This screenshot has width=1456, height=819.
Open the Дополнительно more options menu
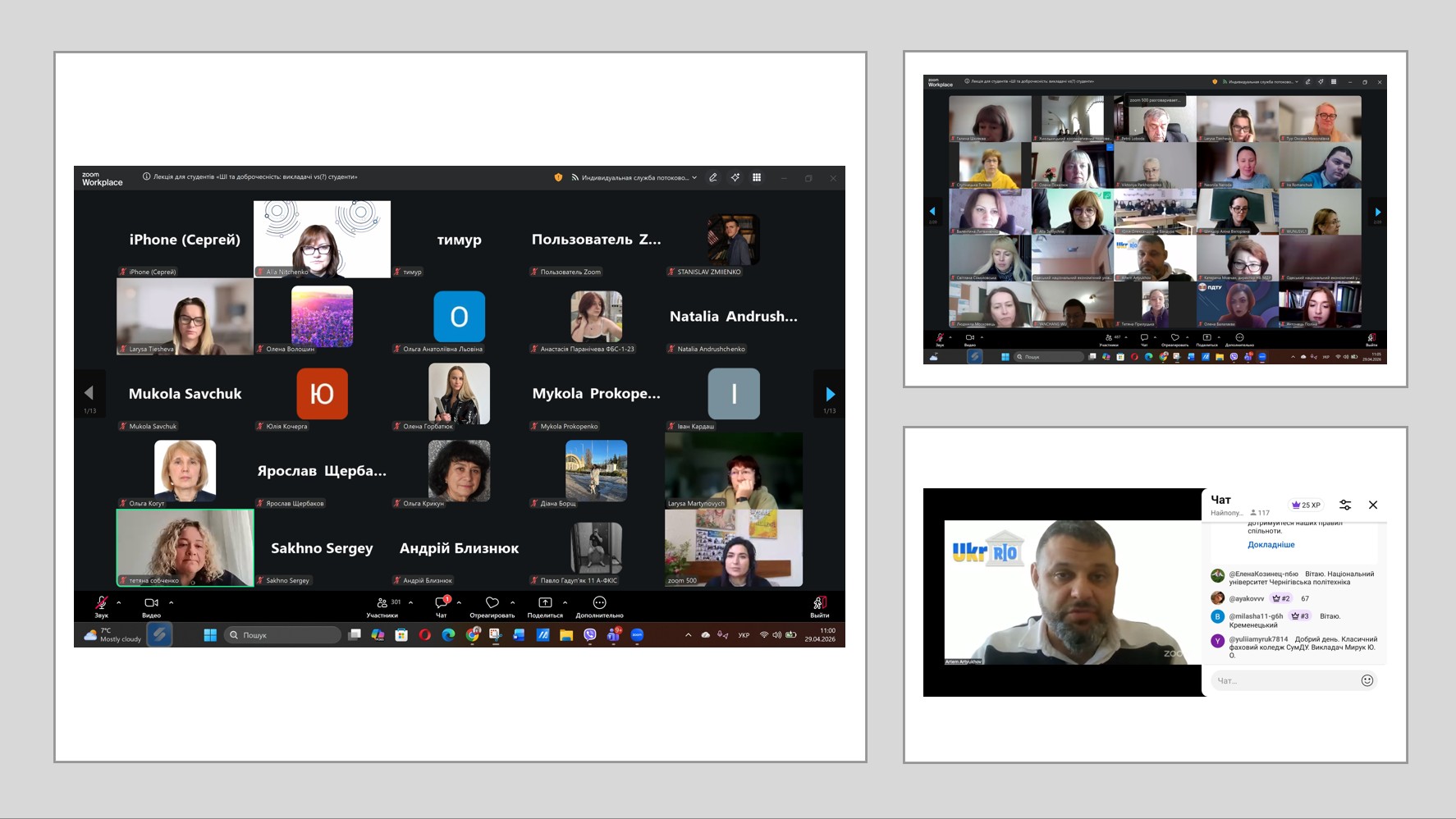pyautogui.click(x=599, y=603)
